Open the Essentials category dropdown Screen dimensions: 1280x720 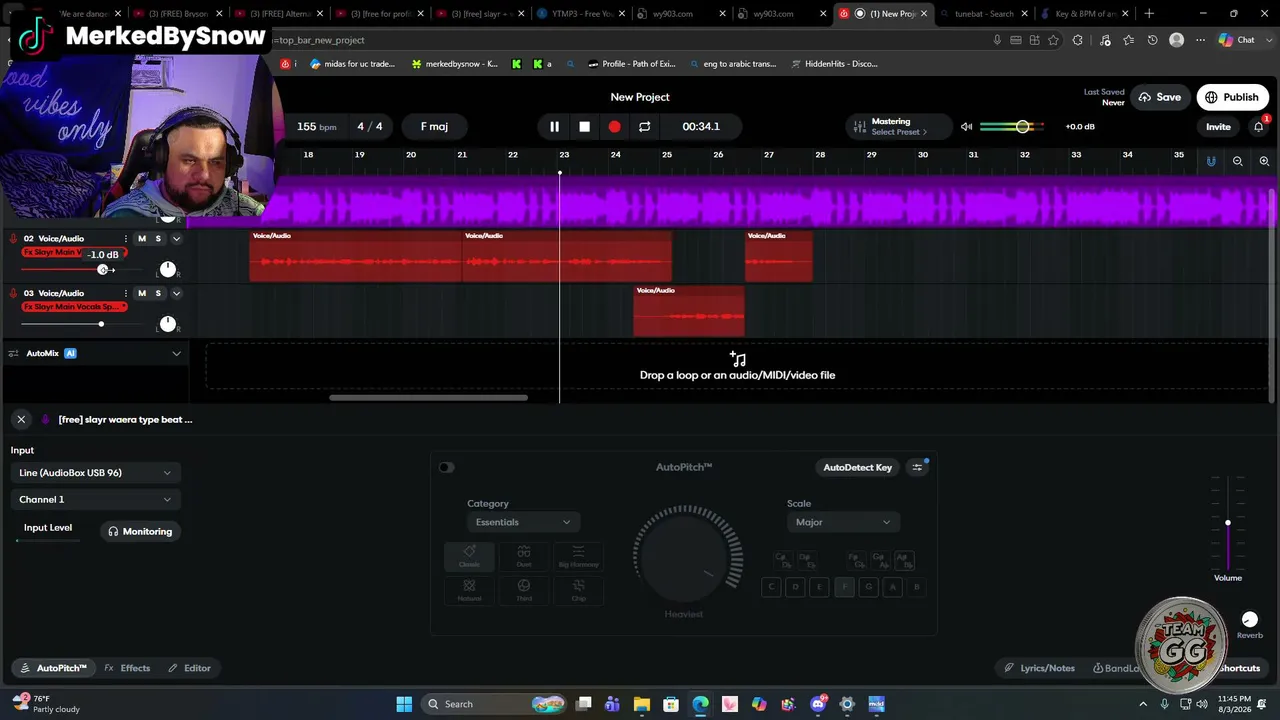pyautogui.click(x=522, y=522)
